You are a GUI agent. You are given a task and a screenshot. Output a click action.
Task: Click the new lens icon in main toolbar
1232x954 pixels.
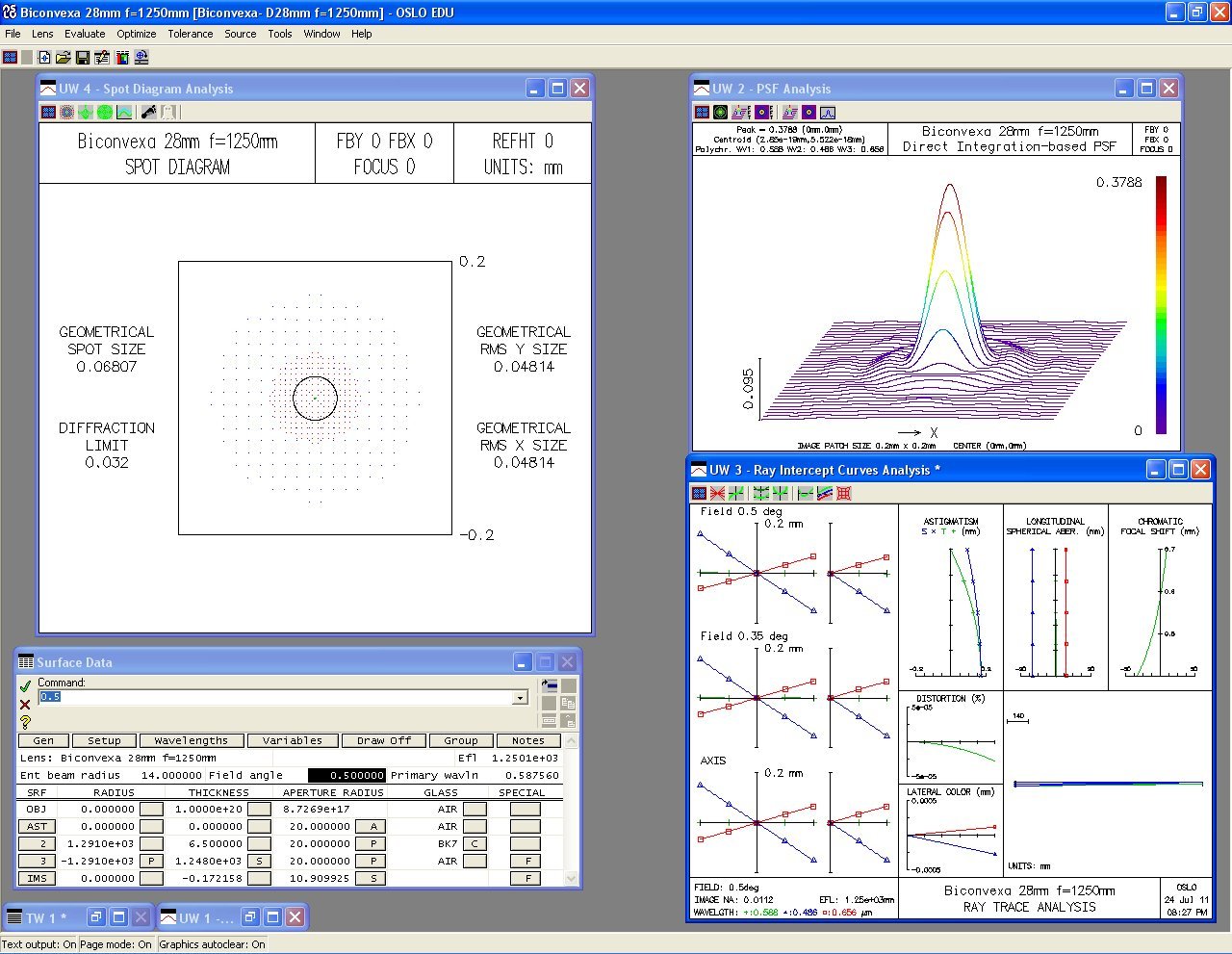[44, 58]
